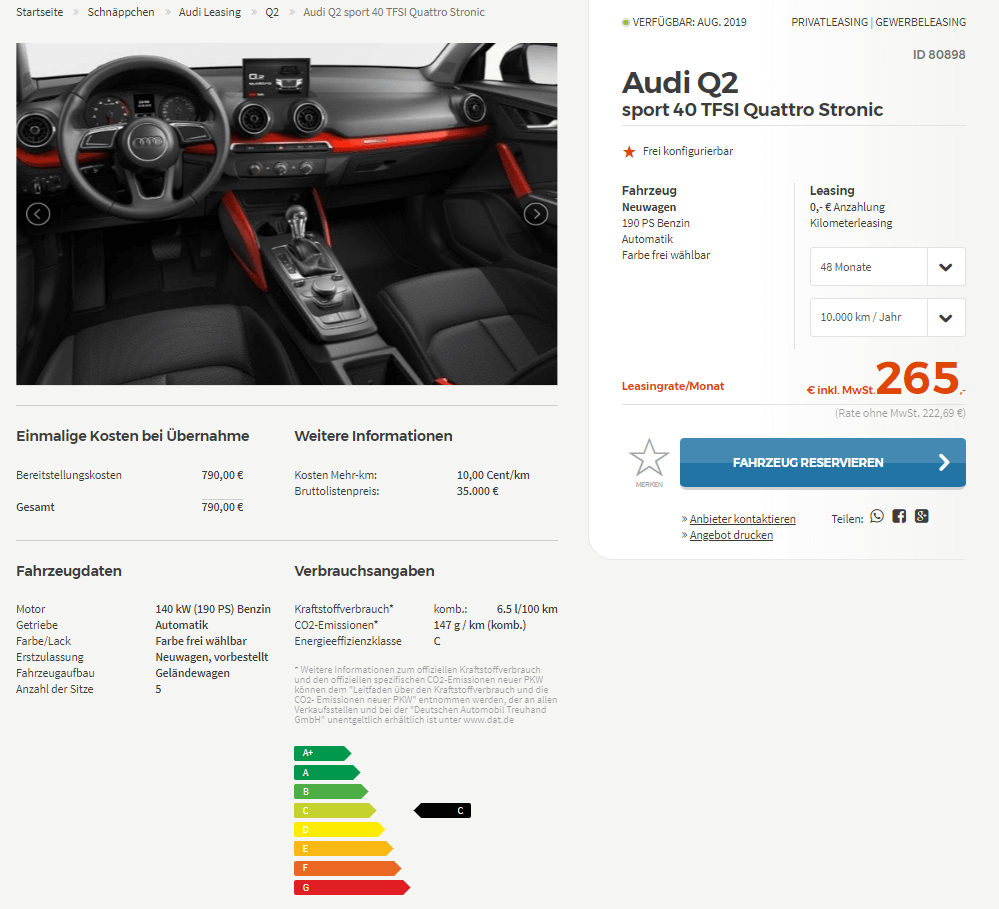Switch to Gewerbeleasing
The image size is (999, 909).
coord(921,22)
